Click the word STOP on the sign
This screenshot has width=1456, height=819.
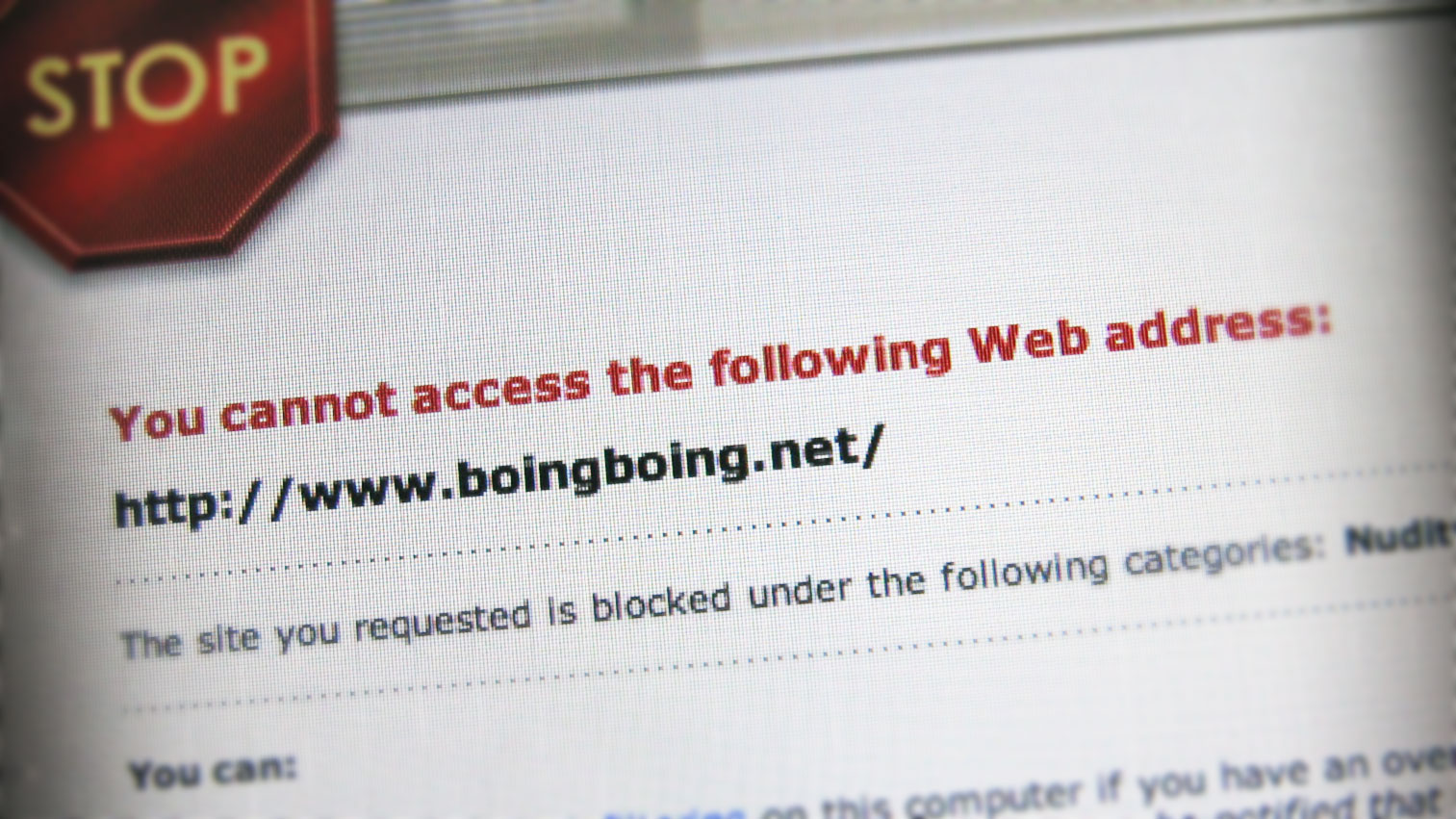(x=144, y=85)
